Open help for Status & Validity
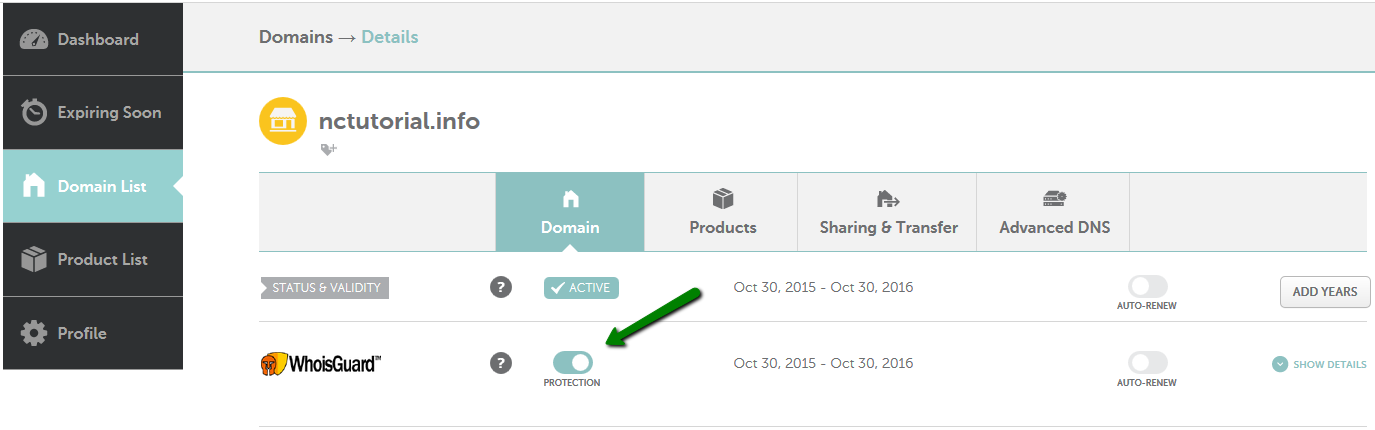 501,288
